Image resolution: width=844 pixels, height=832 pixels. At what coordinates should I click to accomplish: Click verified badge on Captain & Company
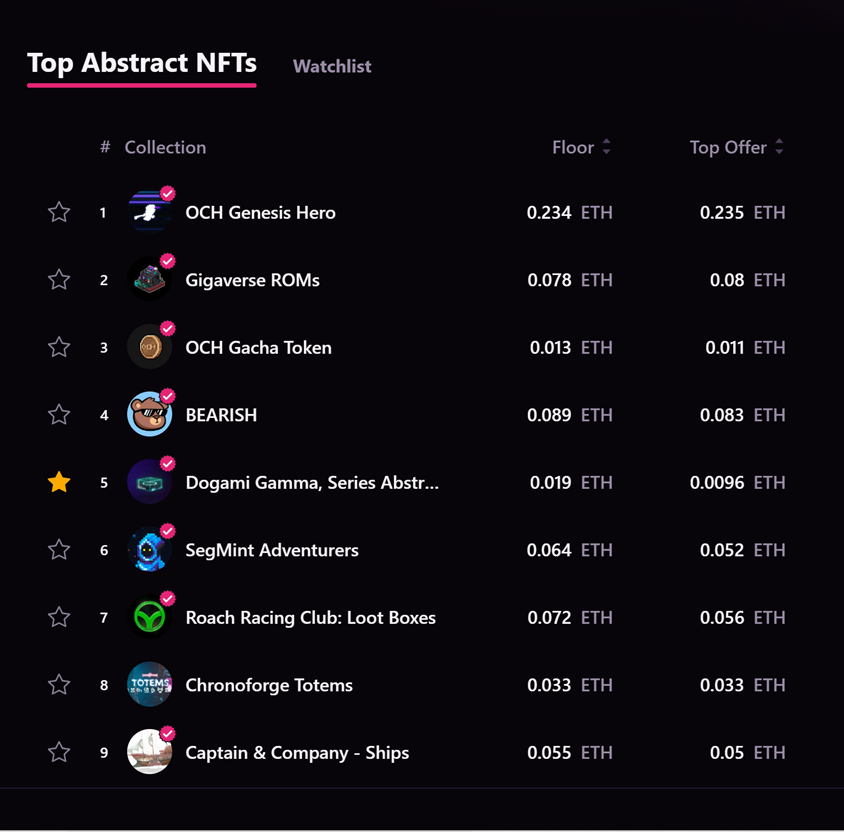(168, 734)
